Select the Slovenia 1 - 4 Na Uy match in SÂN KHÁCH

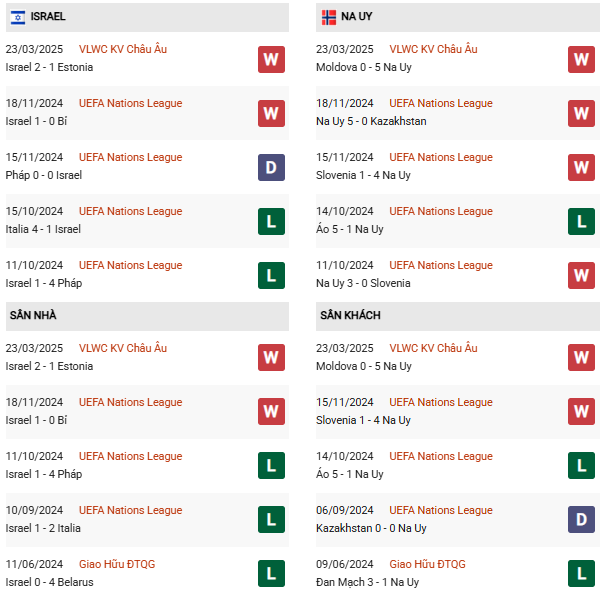coord(458,412)
